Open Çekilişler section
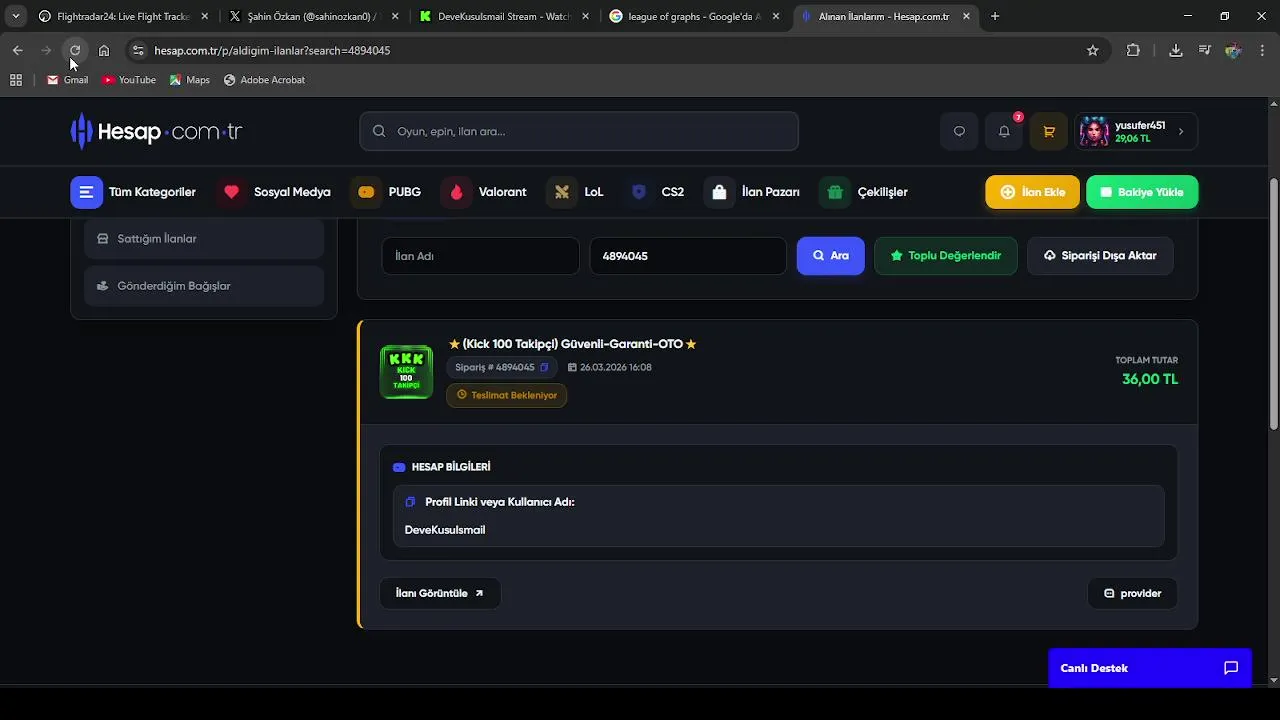This screenshot has width=1280, height=720. click(864, 192)
